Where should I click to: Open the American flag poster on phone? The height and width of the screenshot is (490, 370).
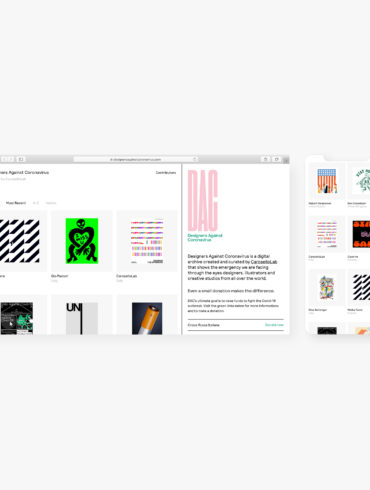point(327,181)
